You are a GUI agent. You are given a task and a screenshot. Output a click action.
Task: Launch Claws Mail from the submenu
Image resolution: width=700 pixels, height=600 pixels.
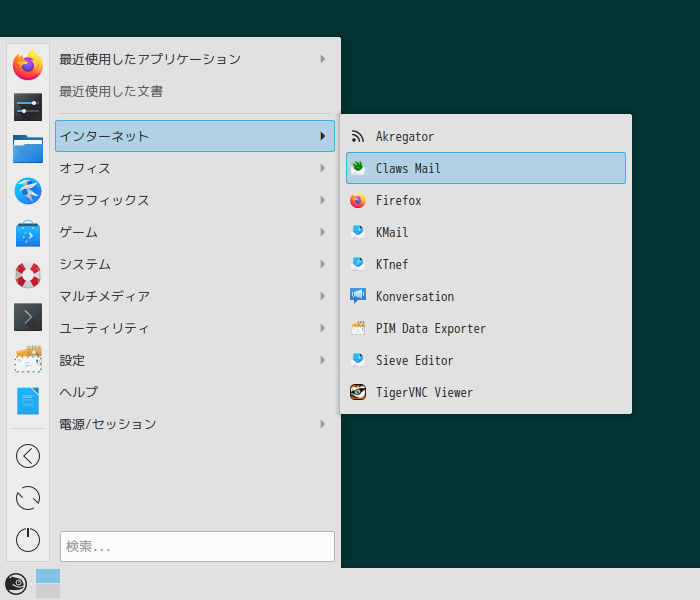(486, 168)
